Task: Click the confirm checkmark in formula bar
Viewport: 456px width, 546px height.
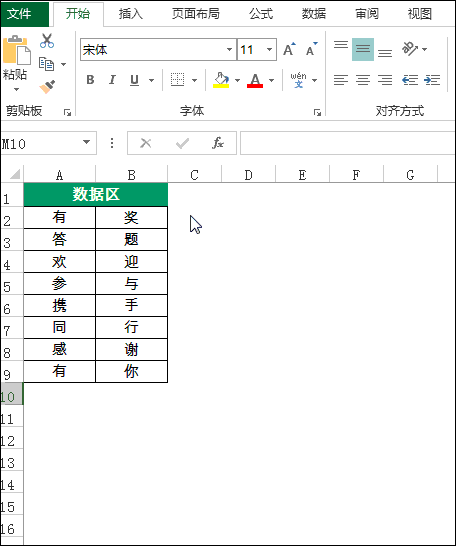Action: point(182,143)
